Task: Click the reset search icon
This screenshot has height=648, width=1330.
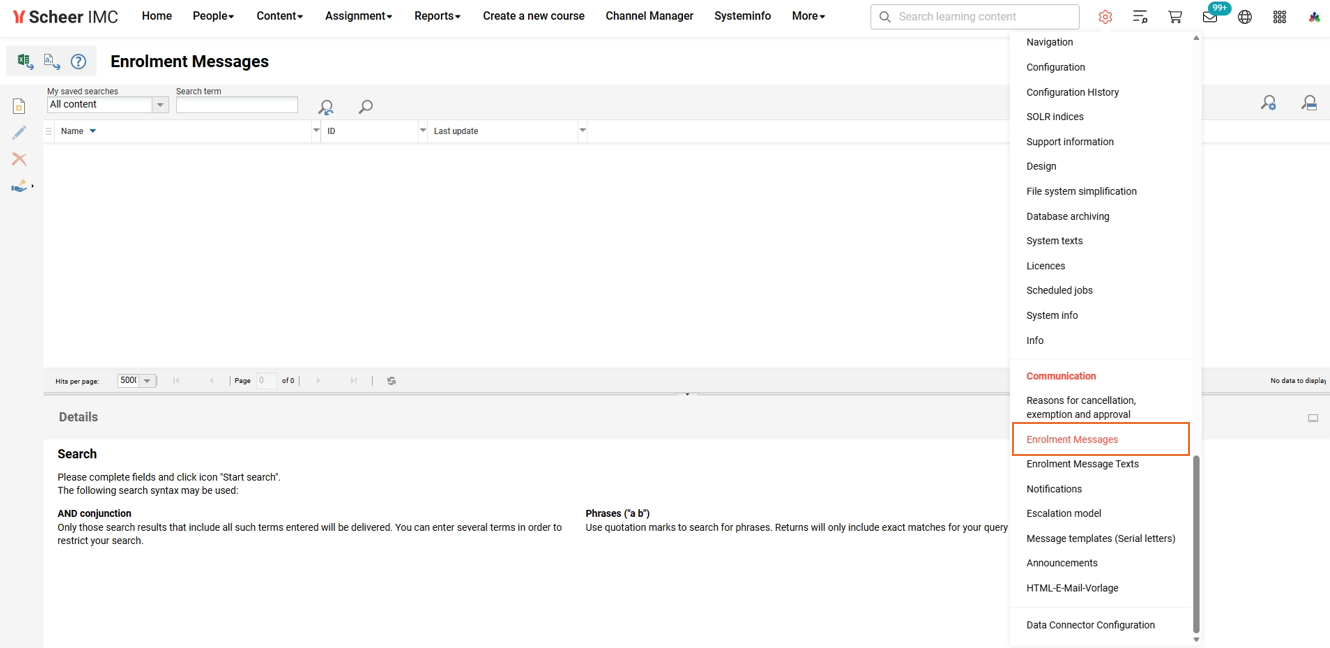Action: [x=326, y=107]
